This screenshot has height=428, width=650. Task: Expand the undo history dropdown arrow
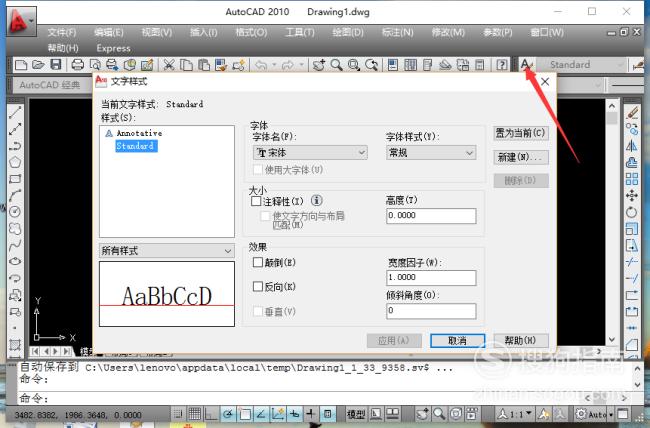coord(274,65)
